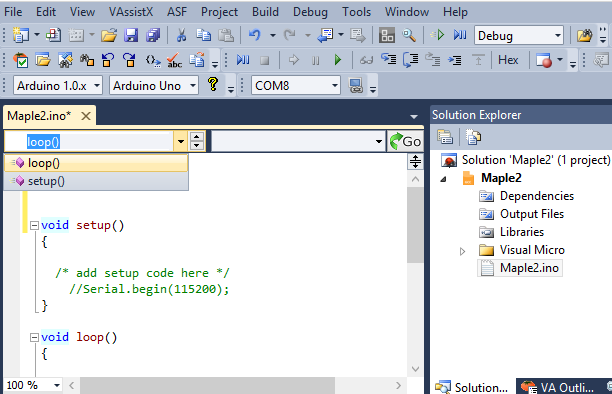Screen dimensions: 612x394
Task: Cut selection with the scissors icon
Action: [181, 36]
